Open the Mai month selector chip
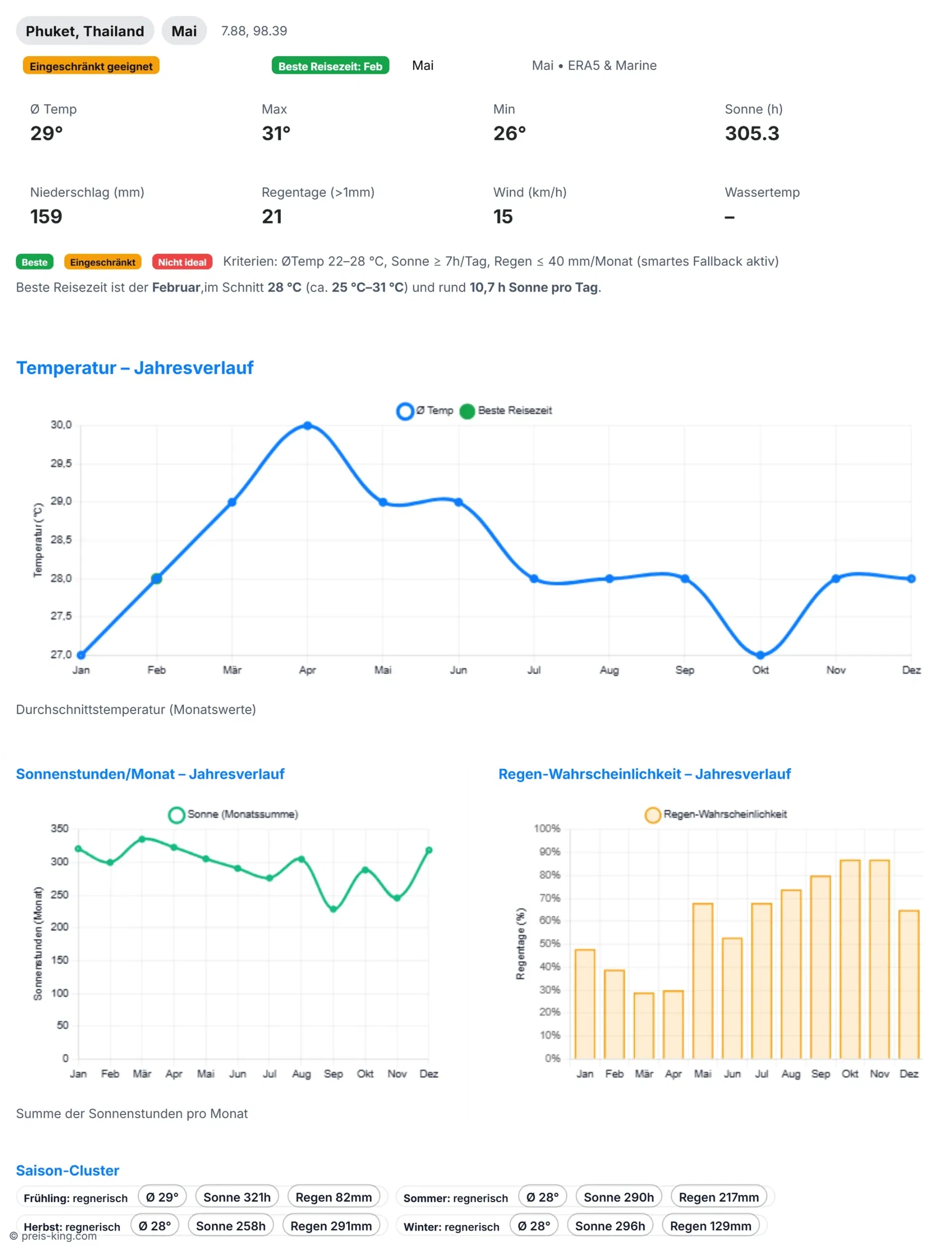This screenshot has height=1252, width=952. point(184,31)
